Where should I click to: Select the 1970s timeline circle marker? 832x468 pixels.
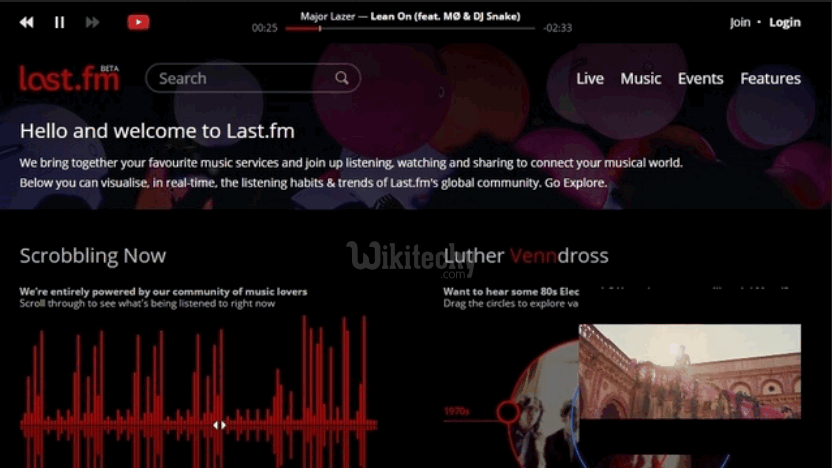click(x=508, y=411)
